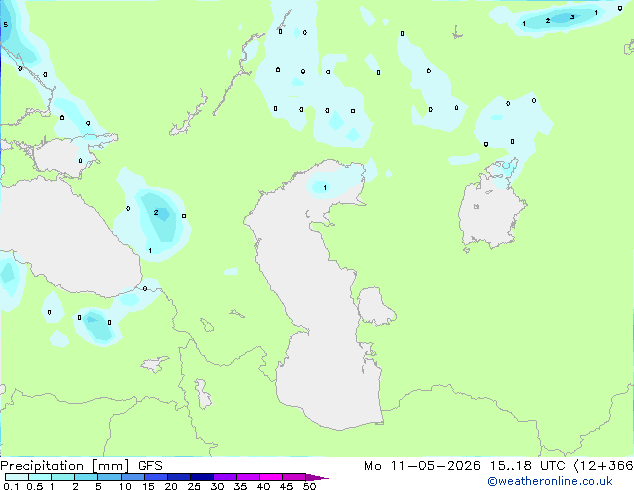Click the '1' value over northern Caspian Sea
This screenshot has width=634, height=490.
[x=325, y=188]
